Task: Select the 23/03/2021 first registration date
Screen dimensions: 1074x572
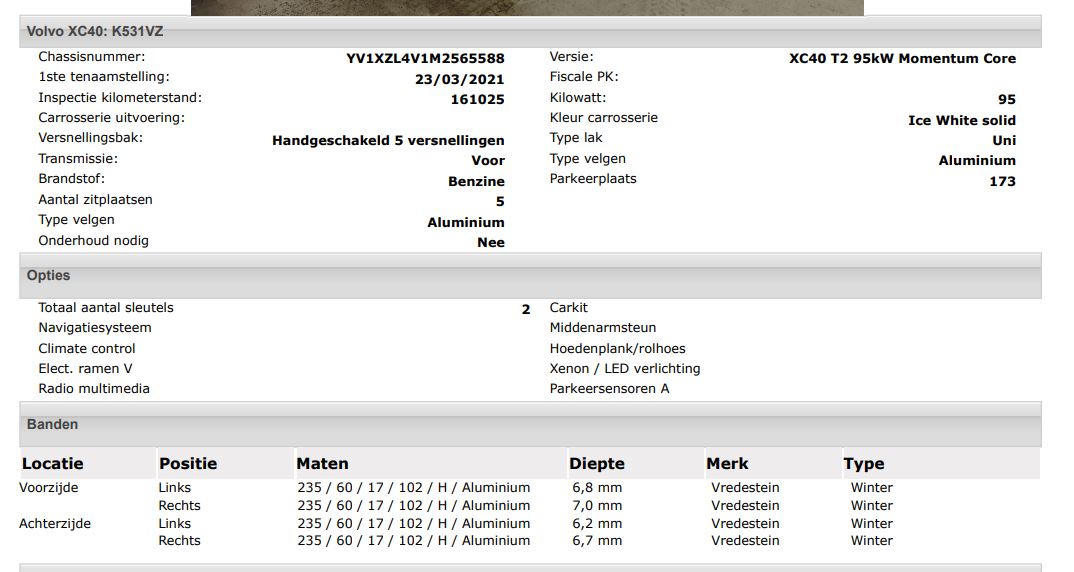Action: (x=459, y=79)
